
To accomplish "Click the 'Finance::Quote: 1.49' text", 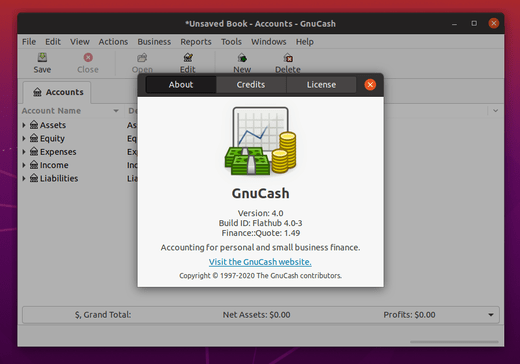I will [261, 233].
